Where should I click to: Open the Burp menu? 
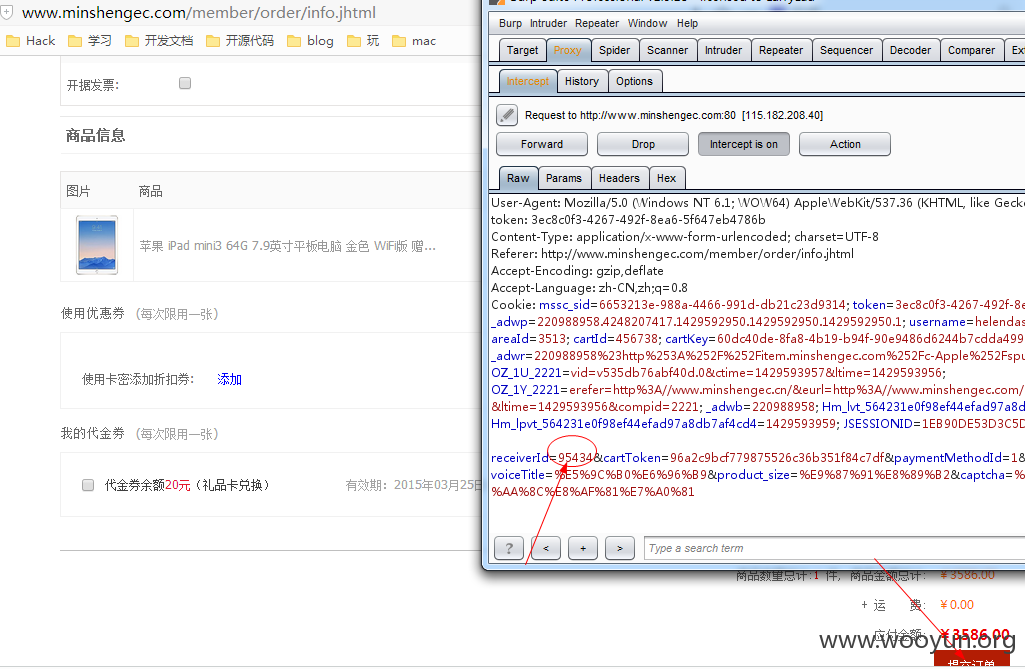coord(511,24)
